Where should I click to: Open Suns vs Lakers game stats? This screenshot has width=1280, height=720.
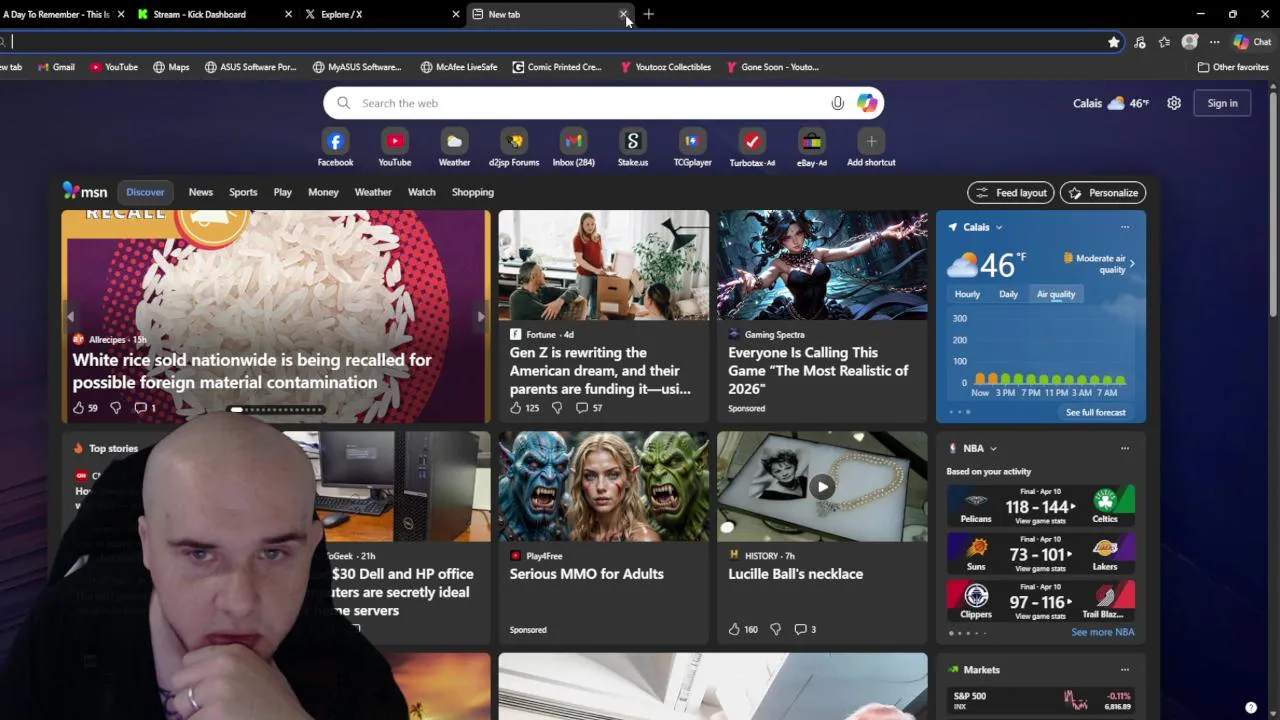click(x=1041, y=554)
